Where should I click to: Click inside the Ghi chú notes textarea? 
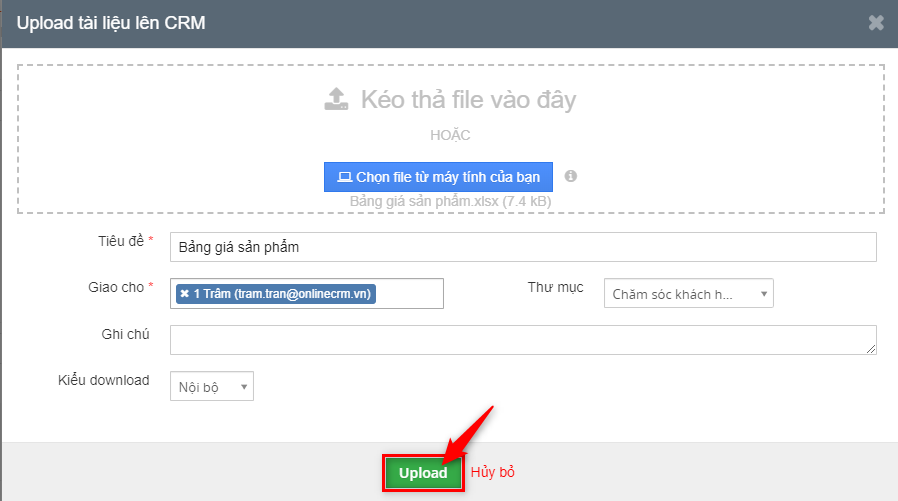click(520, 339)
